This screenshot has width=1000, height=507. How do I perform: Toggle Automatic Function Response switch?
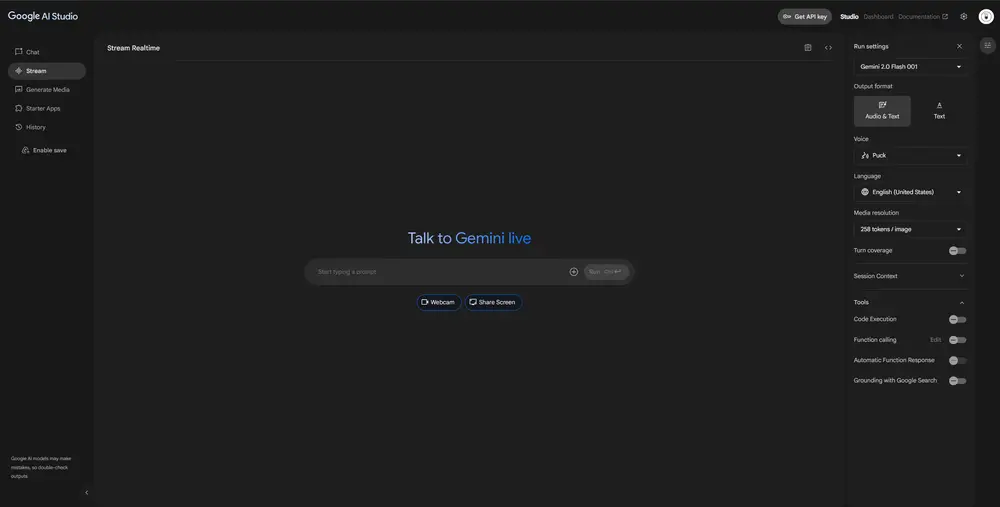point(957,360)
